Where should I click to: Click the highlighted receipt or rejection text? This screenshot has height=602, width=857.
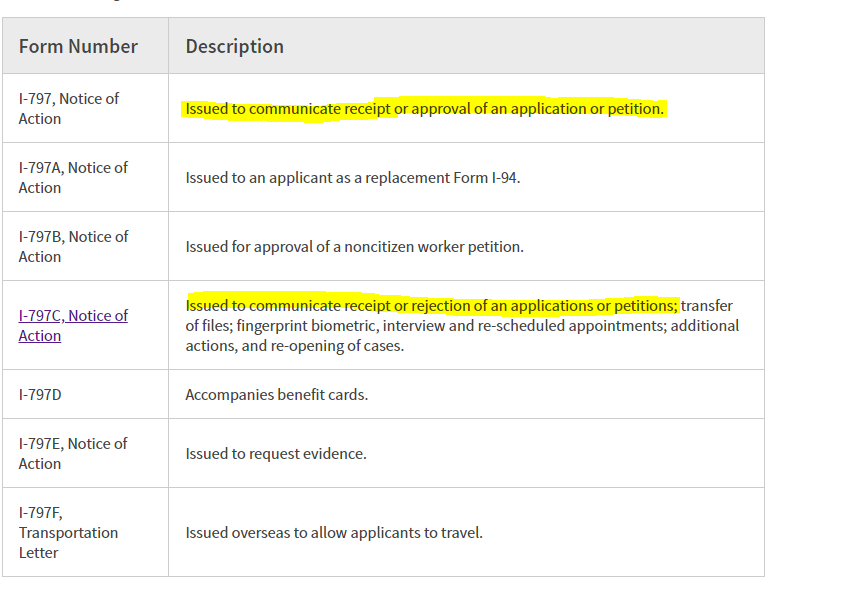pyautogui.click(x=432, y=306)
